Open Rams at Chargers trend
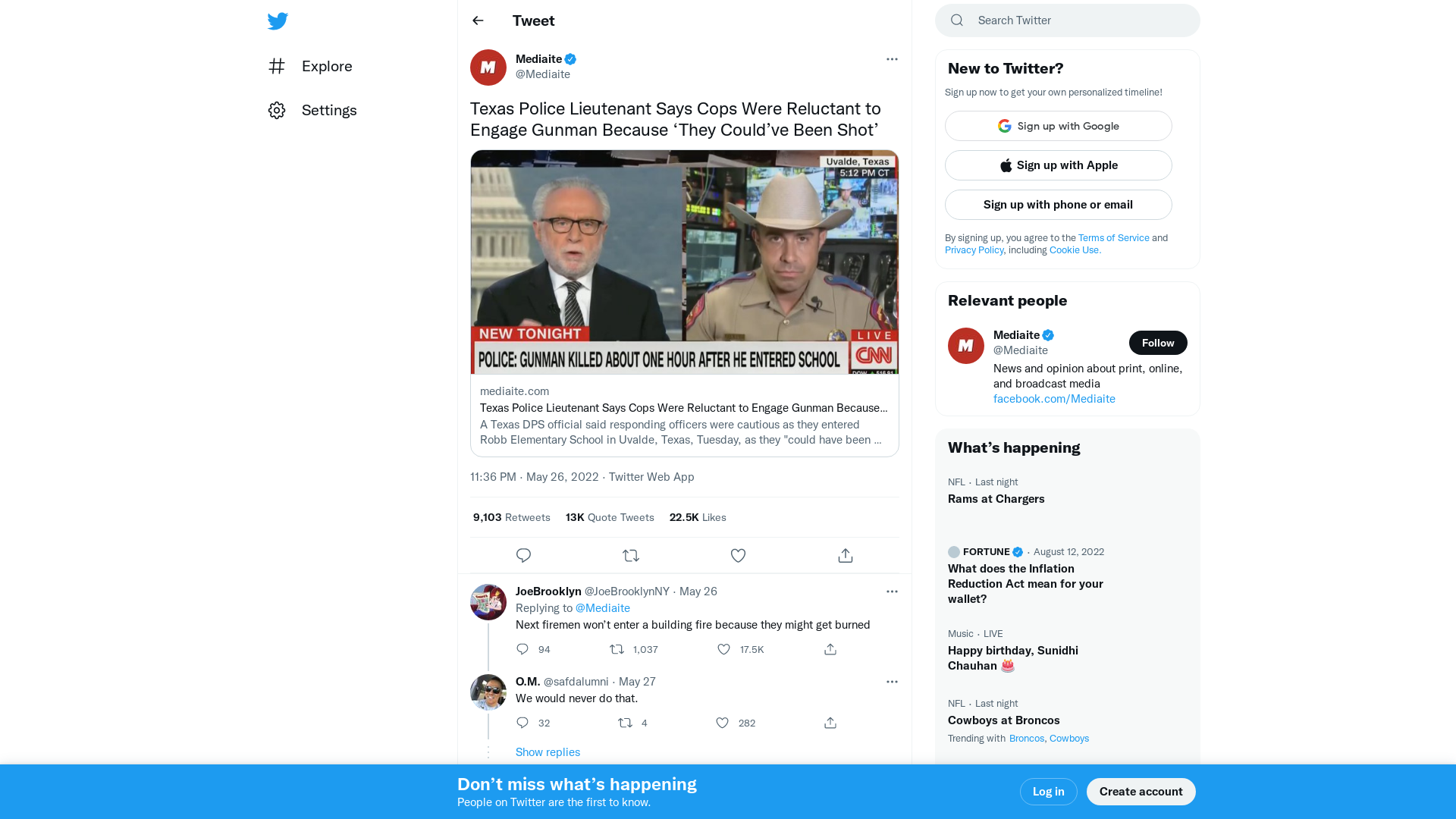 click(1068, 491)
